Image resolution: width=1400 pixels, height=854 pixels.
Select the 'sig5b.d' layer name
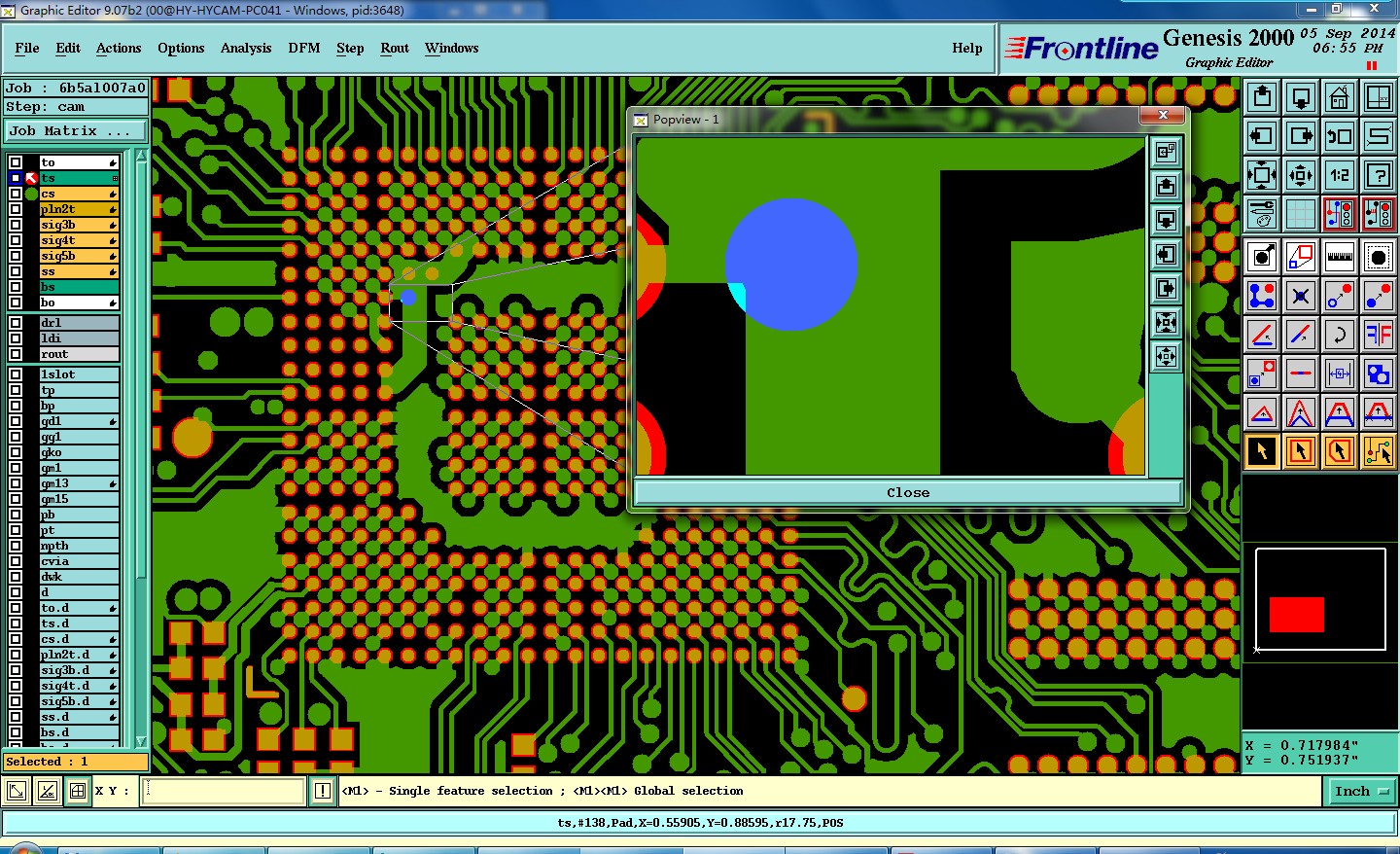[80, 701]
